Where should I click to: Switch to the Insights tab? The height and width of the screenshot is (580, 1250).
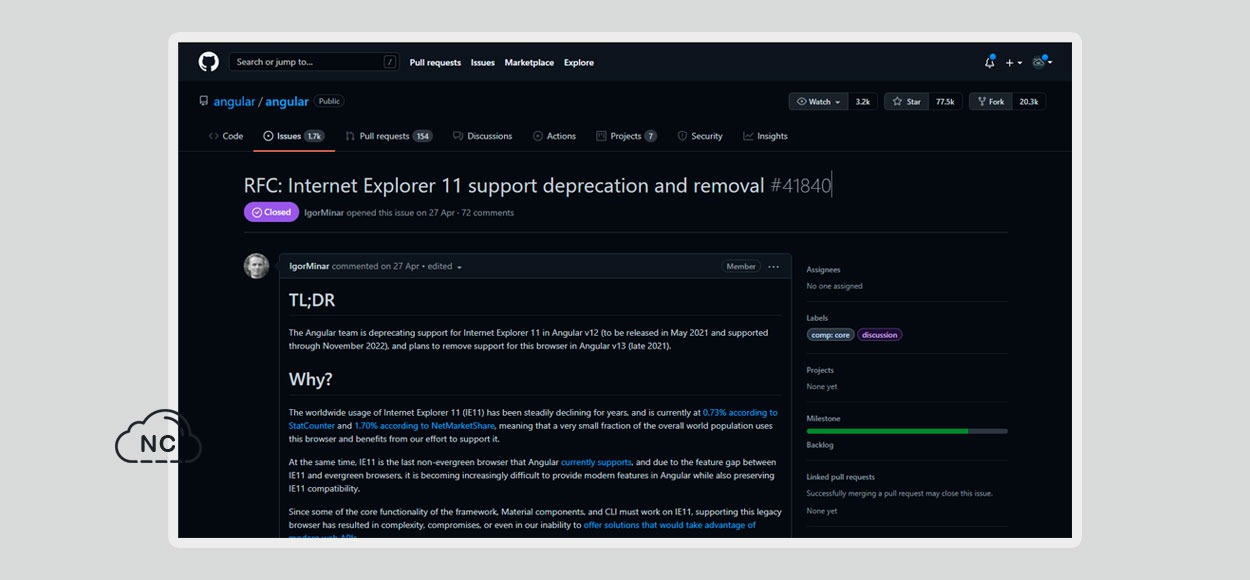pos(765,136)
